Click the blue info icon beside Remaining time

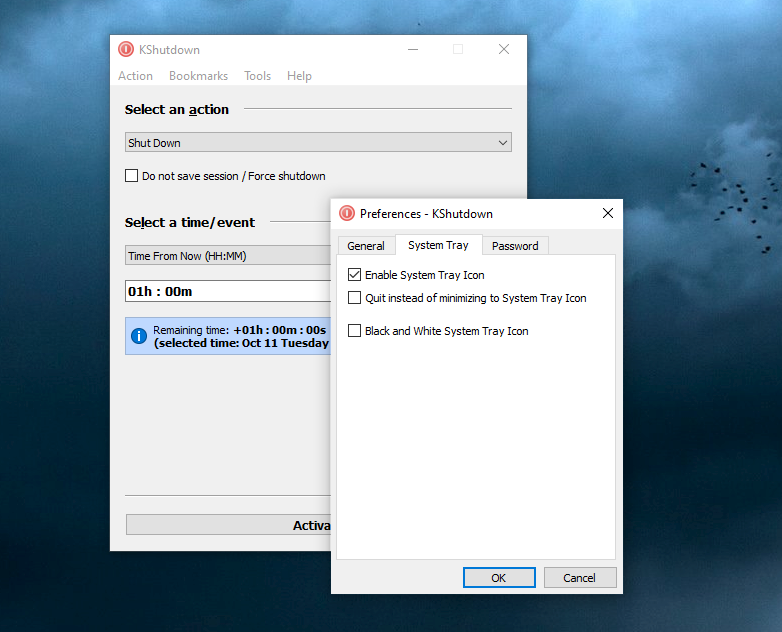click(139, 336)
